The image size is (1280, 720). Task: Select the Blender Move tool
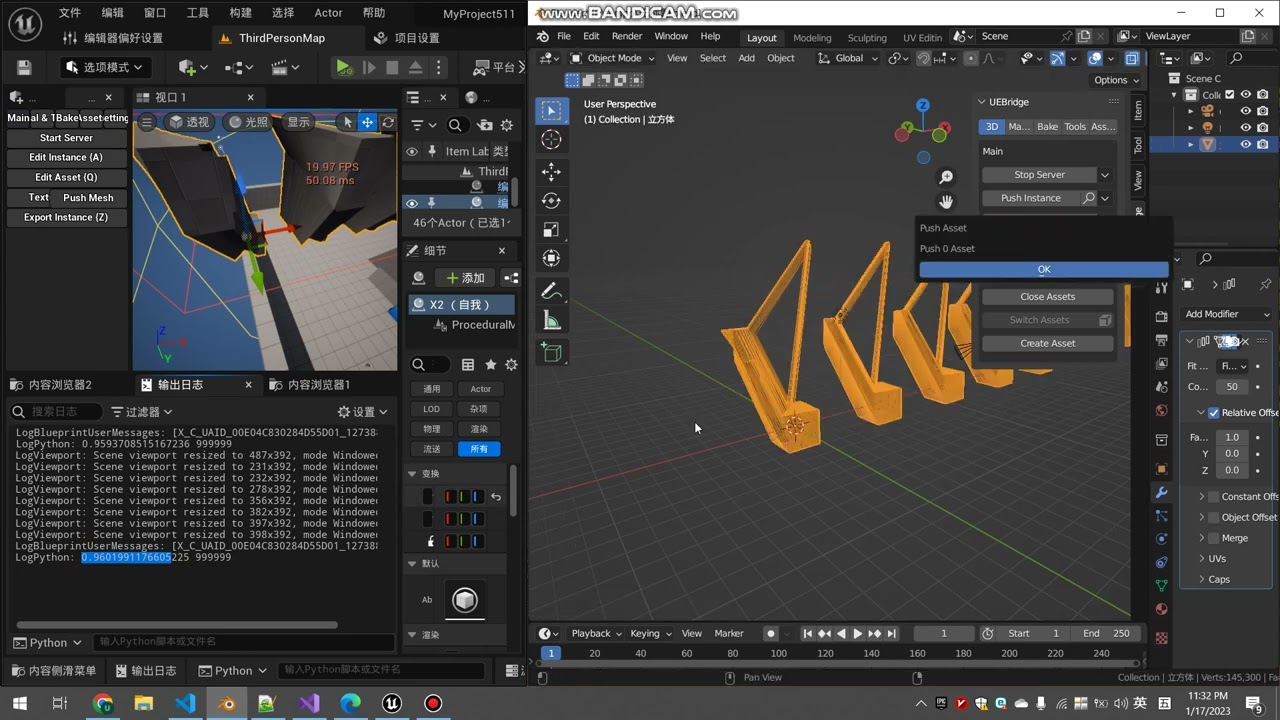551,172
